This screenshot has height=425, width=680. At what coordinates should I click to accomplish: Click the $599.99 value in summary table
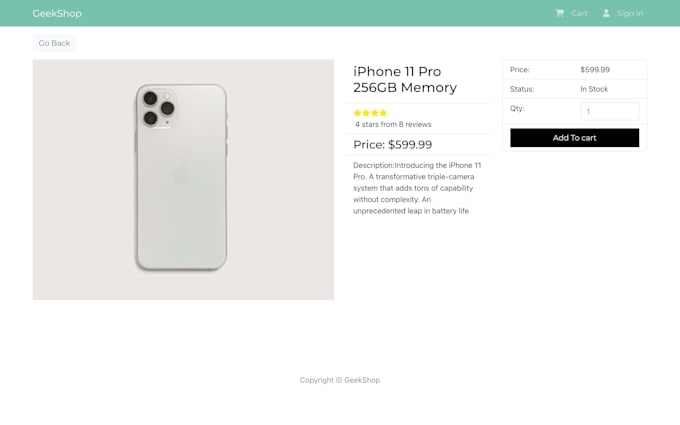click(x=595, y=70)
